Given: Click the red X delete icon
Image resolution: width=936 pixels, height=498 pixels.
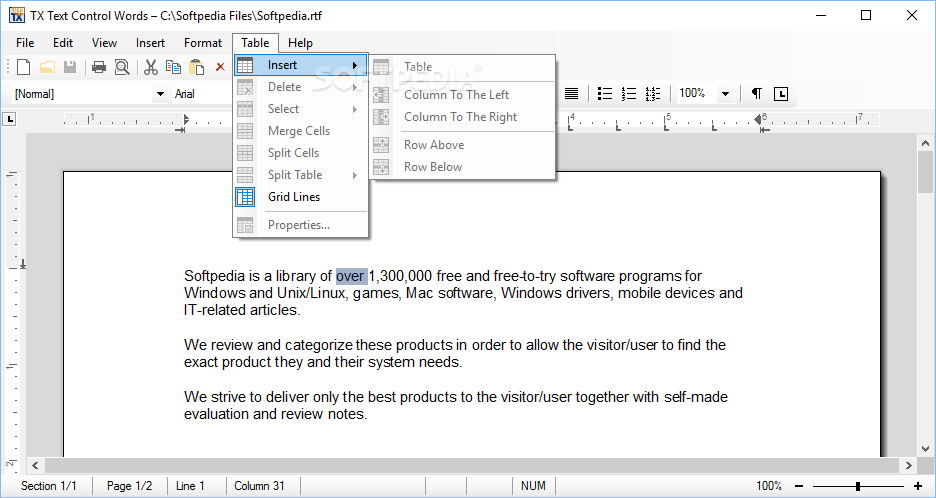Looking at the screenshot, I should click(220, 67).
